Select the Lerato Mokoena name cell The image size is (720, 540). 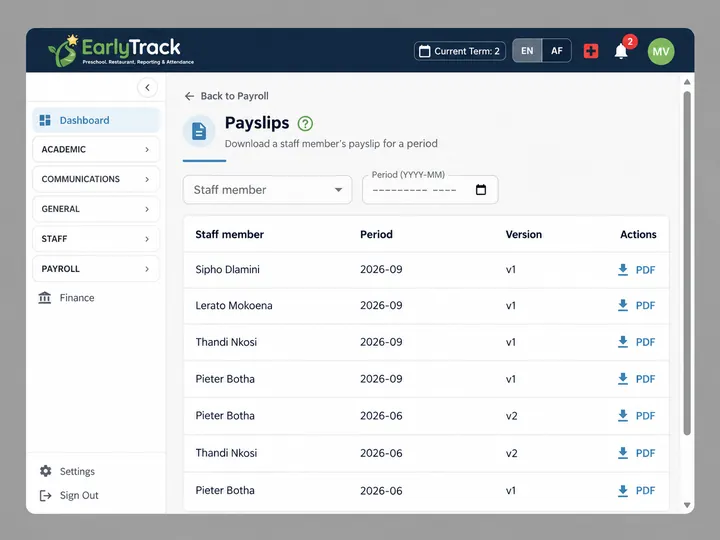(x=234, y=306)
